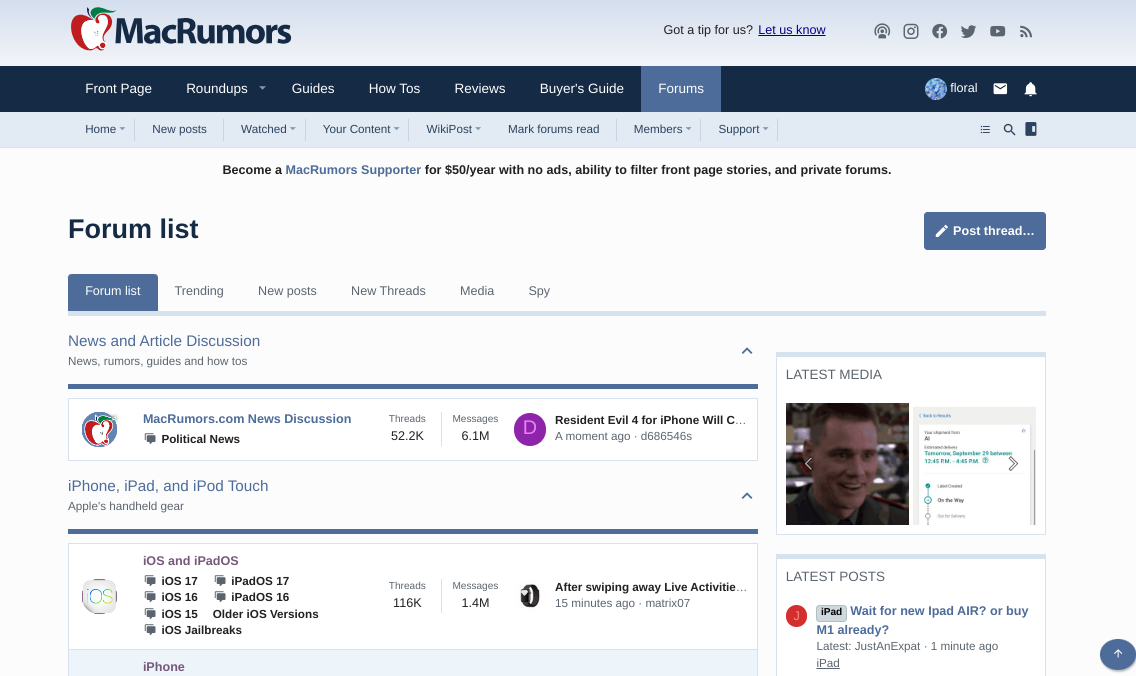Open the Home dropdown menu
Screen dimensions: 1136x676
coord(122,129)
